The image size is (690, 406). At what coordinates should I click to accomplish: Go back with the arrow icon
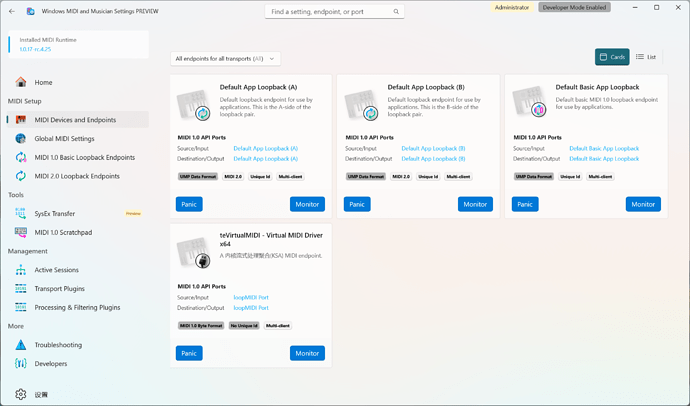click(12, 11)
